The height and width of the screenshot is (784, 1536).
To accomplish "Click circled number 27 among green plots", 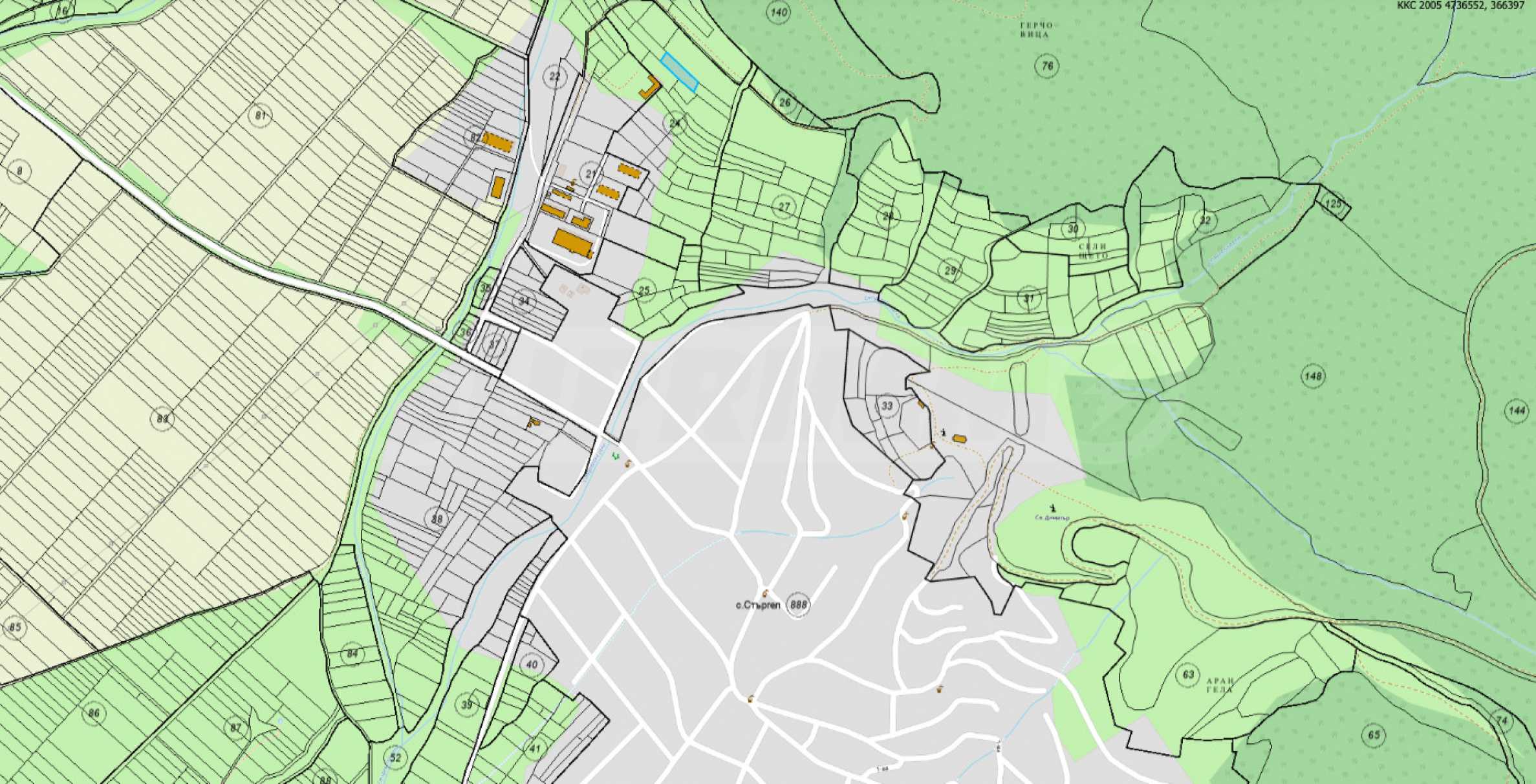I will point(784,207).
